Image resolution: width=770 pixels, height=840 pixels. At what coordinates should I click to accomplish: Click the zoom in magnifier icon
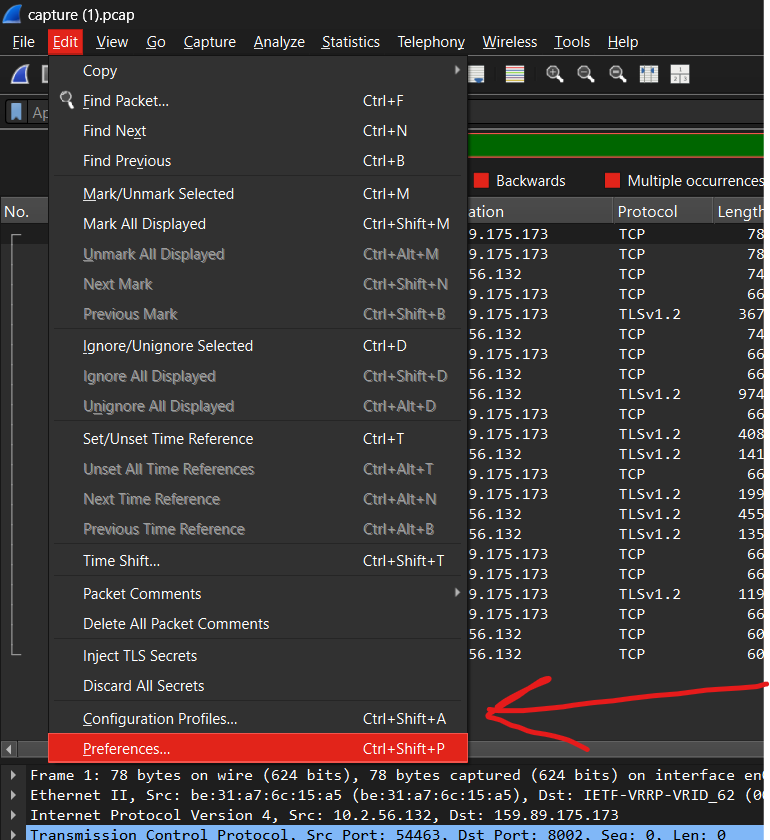pos(555,74)
